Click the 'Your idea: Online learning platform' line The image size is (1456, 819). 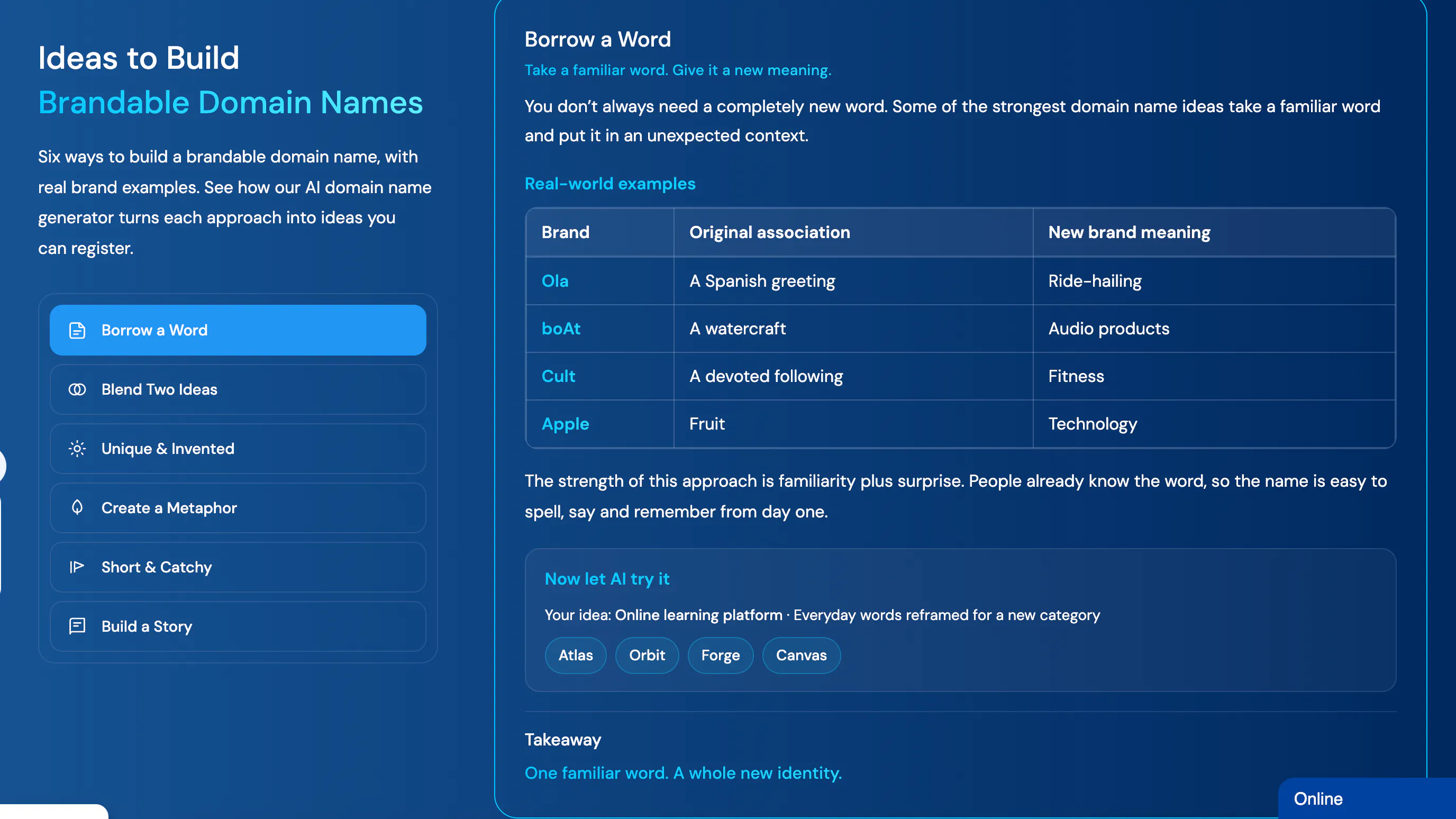[822, 615]
